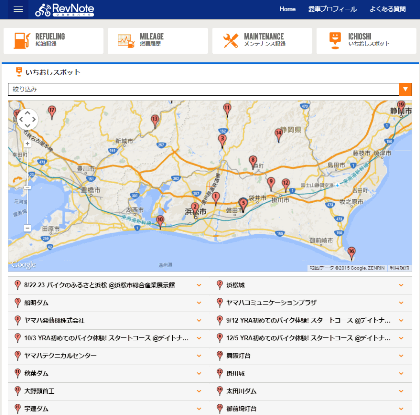Click the wrench and screwdriver icon
The image size is (420, 415).
pos(231,40)
